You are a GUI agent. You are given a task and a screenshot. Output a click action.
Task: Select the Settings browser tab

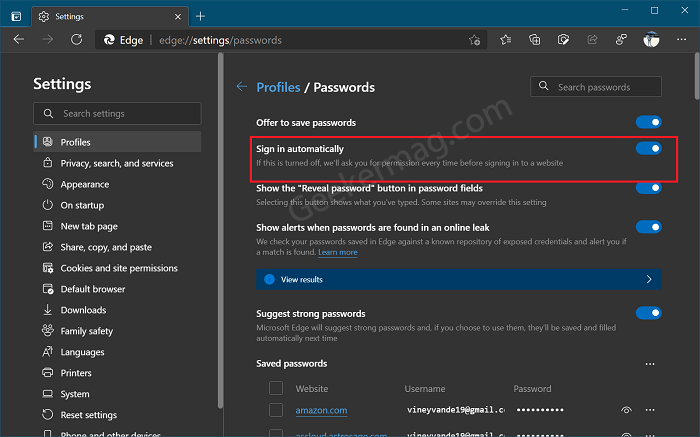110,17
